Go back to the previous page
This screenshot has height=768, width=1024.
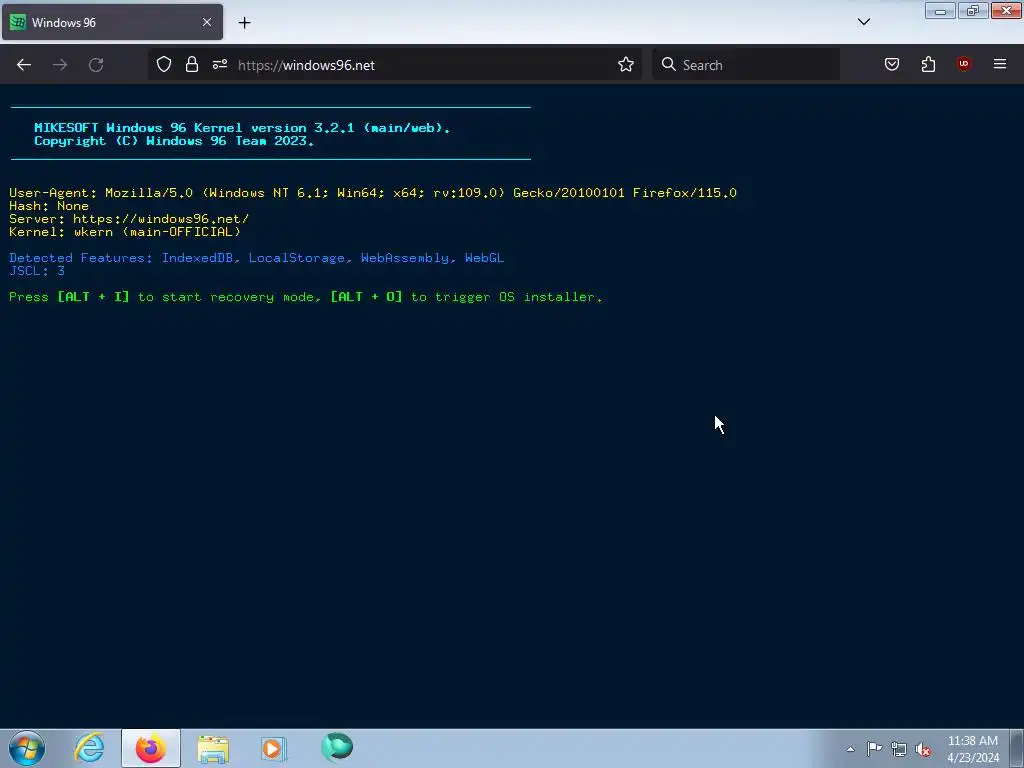(24, 65)
